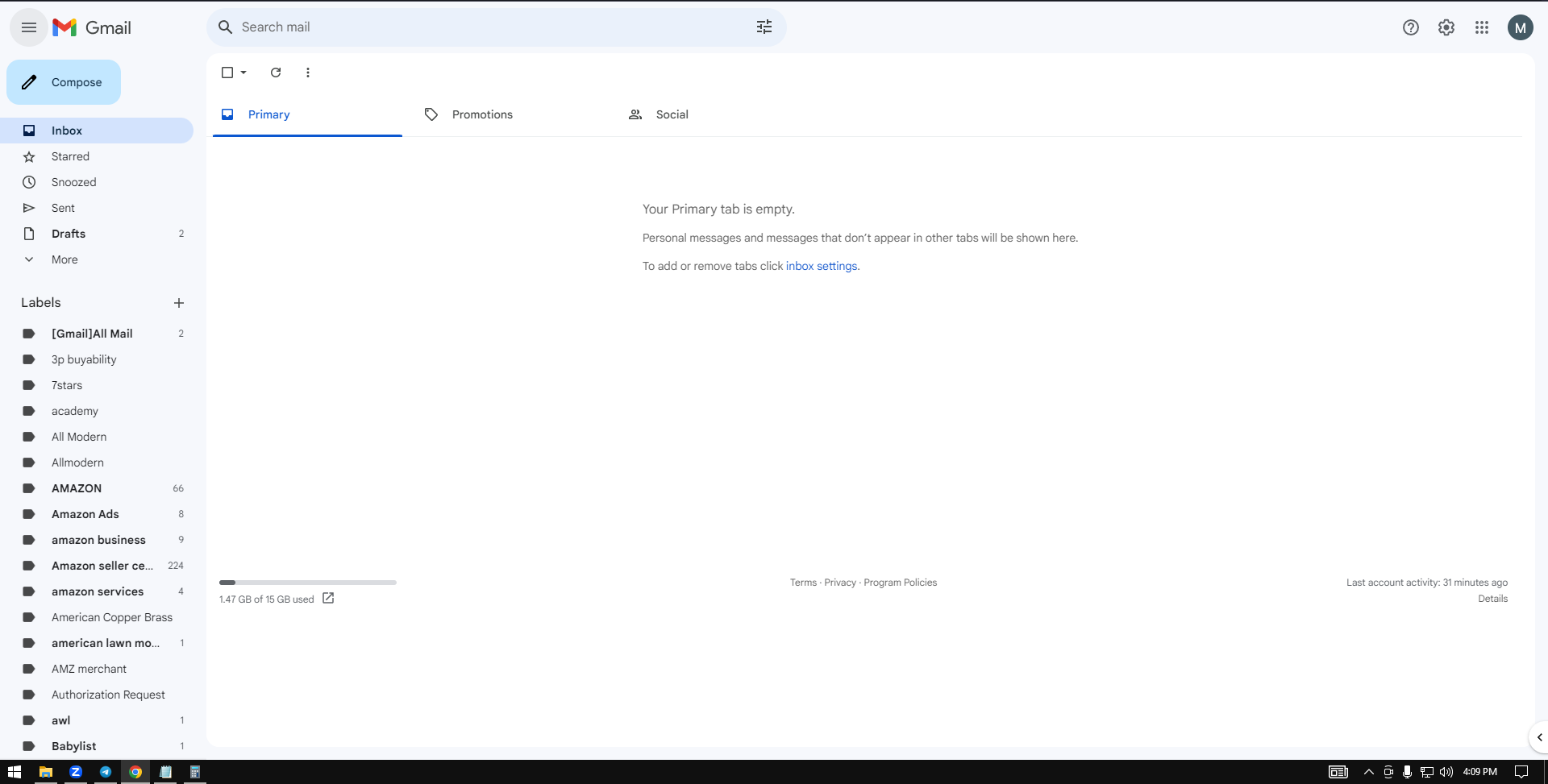Open select dropdown arrow beside checkbox
The image size is (1548, 784).
point(243,73)
